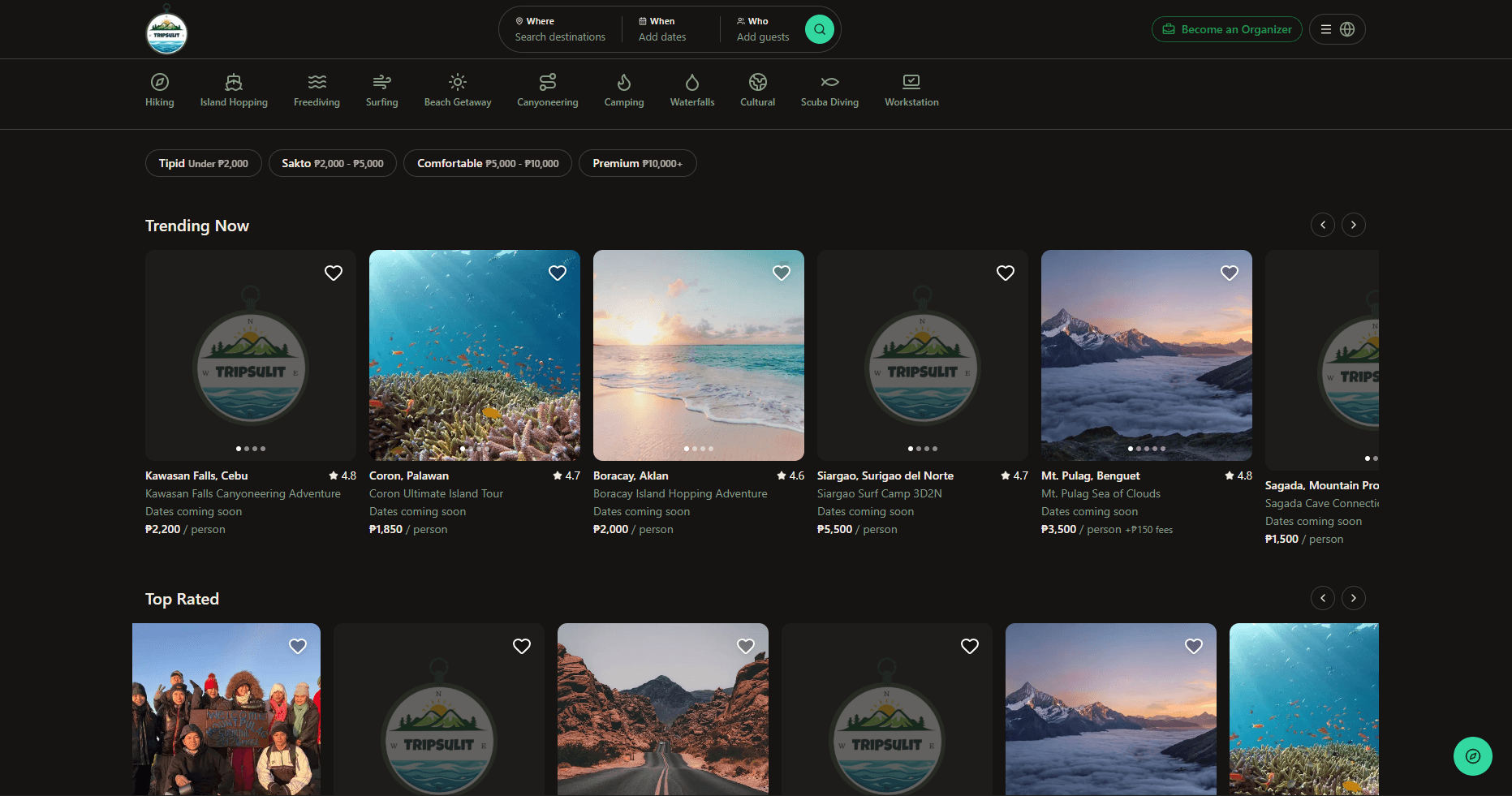Choose the Waterfalls category

coord(692,90)
